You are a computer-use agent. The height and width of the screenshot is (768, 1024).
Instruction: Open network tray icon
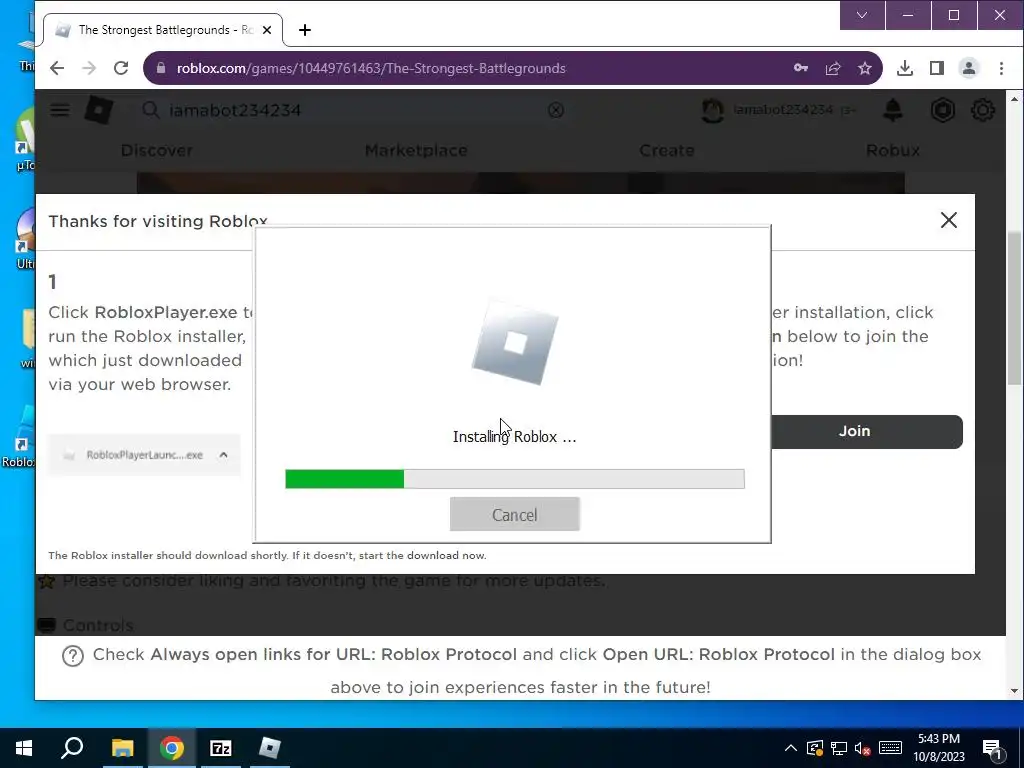pos(839,748)
